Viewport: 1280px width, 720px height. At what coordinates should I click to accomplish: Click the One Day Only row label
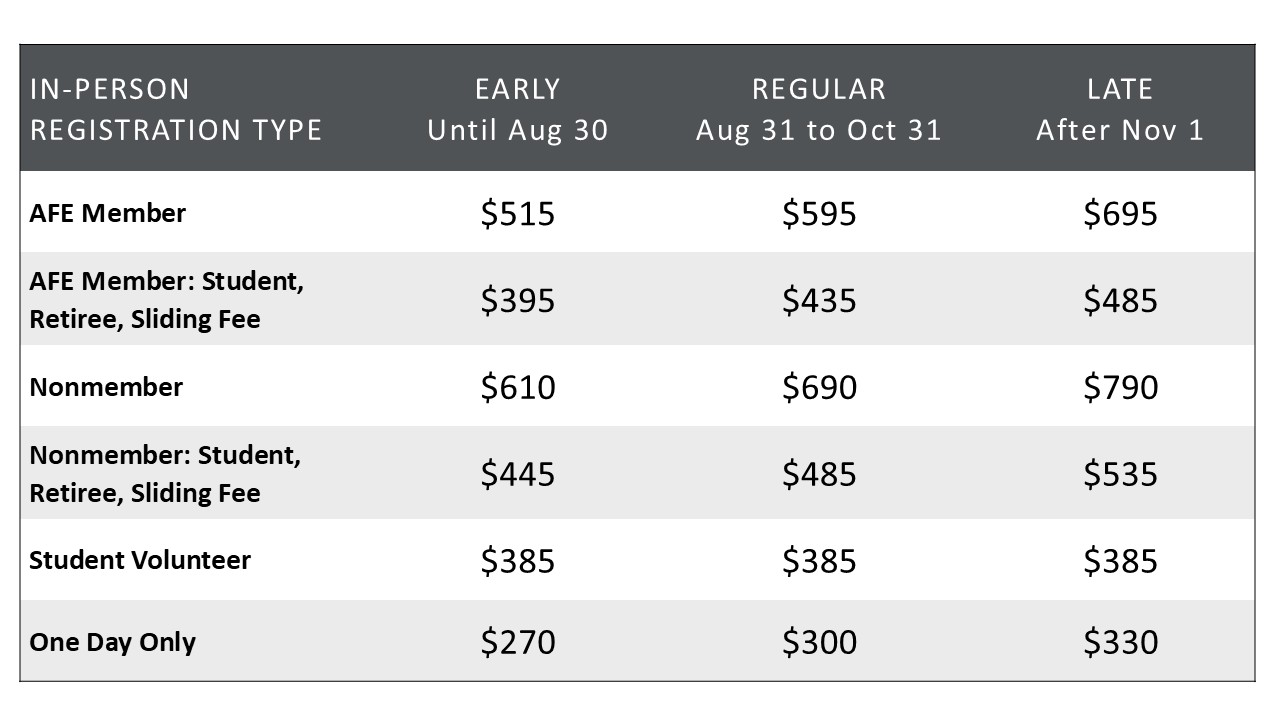tap(112, 642)
